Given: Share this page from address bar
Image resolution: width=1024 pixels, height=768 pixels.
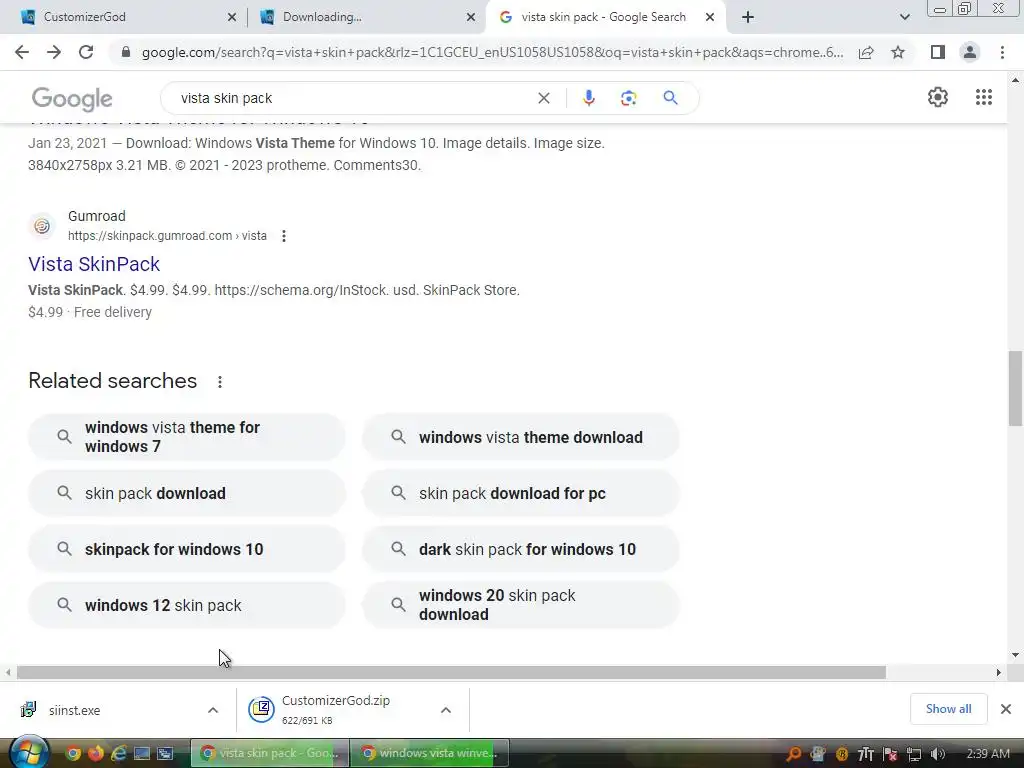Looking at the screenshot, I should [x=866, y=52].
